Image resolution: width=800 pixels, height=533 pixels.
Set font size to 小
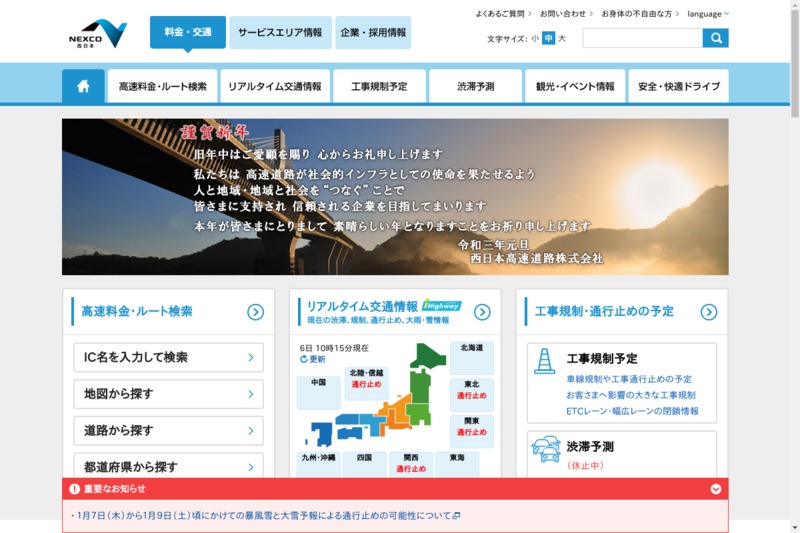click(535, 39)
